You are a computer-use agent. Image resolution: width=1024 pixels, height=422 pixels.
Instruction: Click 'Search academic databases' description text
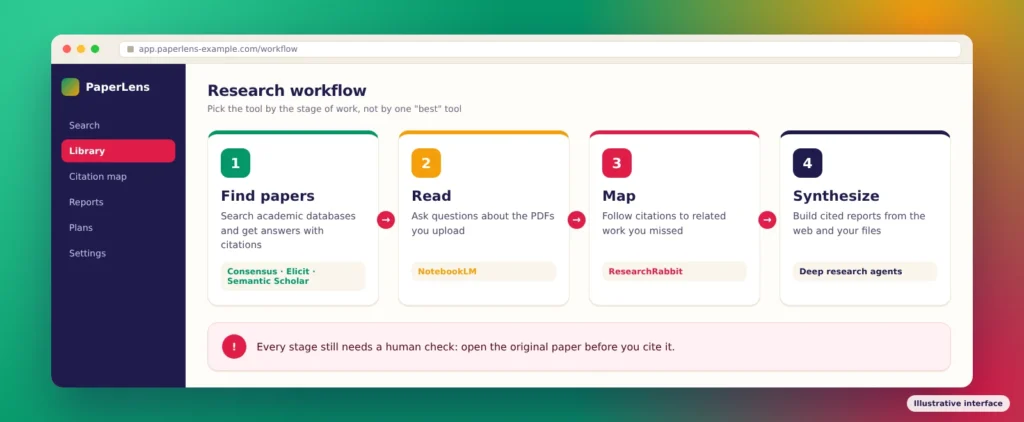coord(288,230)
